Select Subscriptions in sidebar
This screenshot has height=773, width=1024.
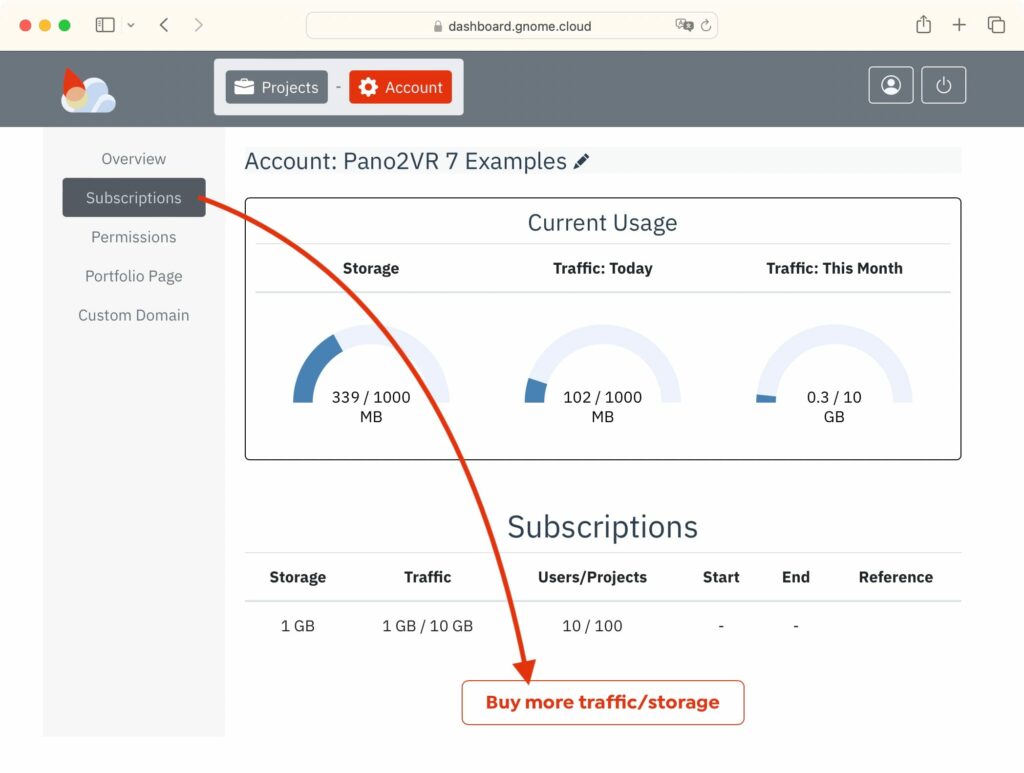pyautogui.click(x=134, y=197)
